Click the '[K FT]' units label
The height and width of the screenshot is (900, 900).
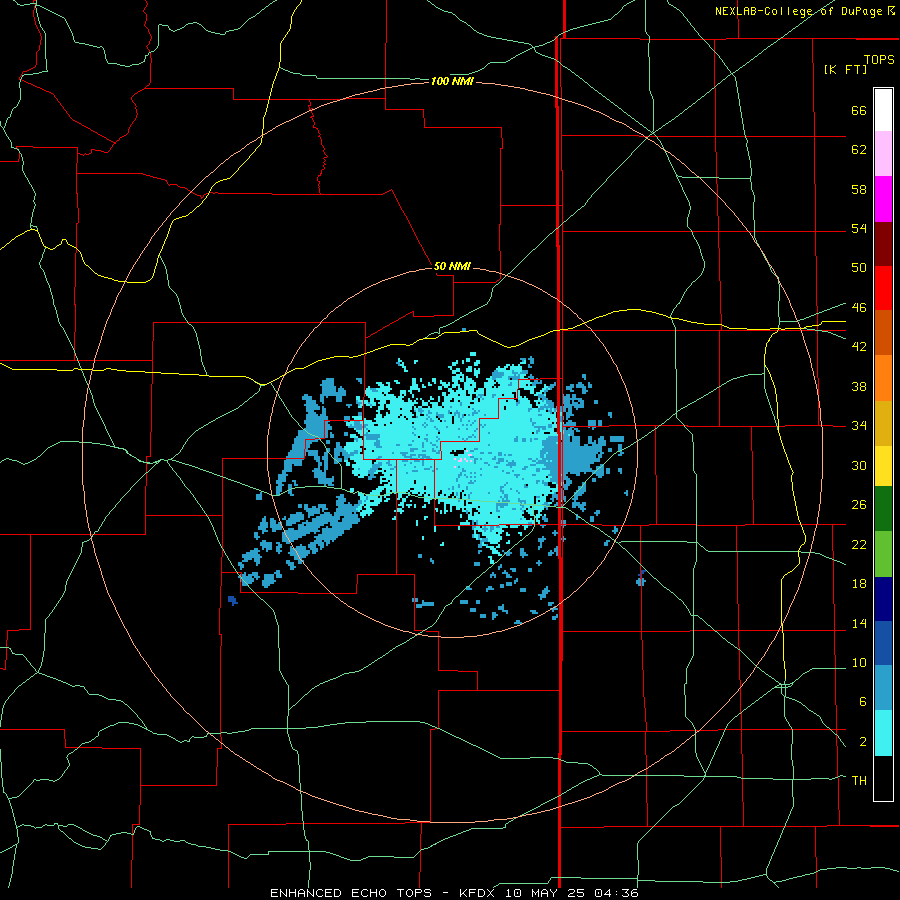845,69
